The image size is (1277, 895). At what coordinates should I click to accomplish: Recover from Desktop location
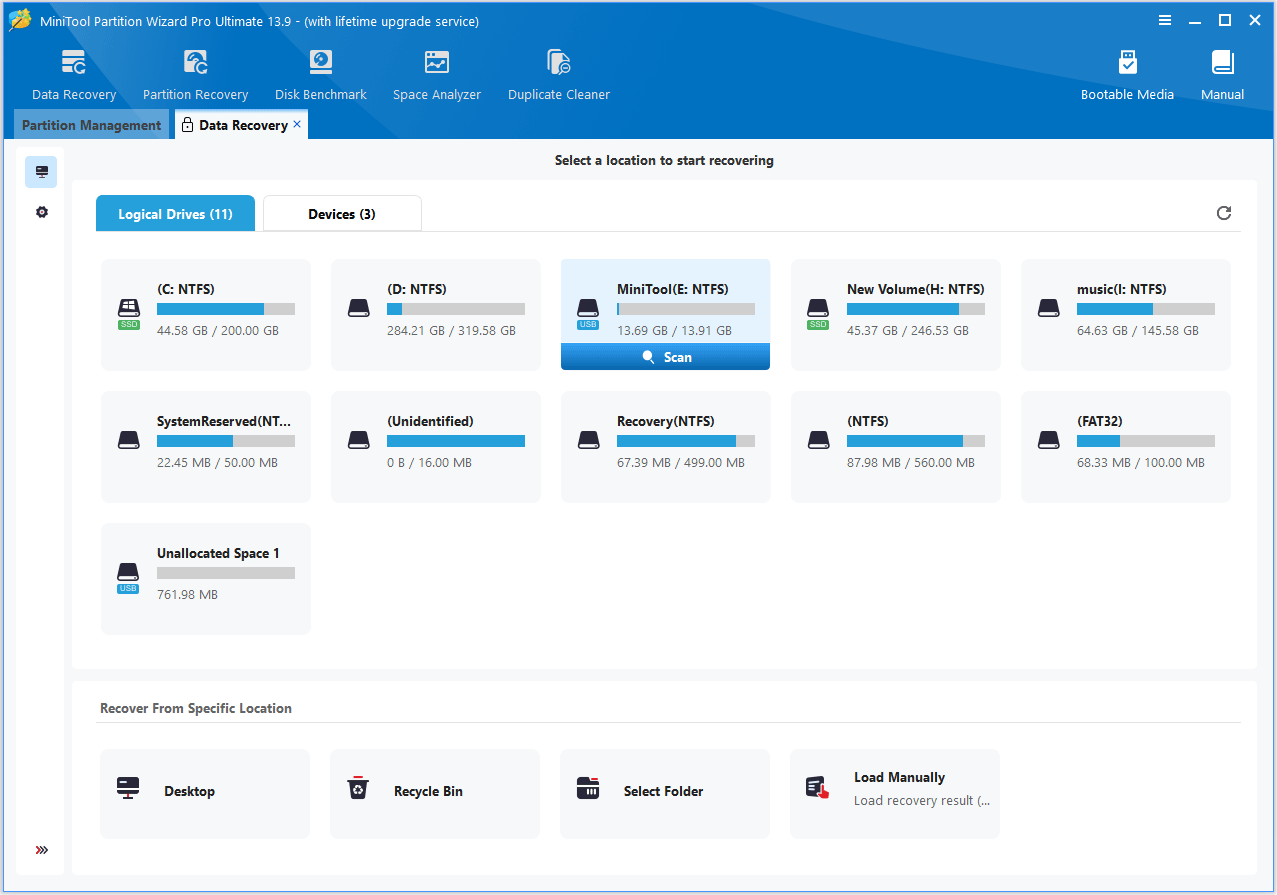point(205,793)
